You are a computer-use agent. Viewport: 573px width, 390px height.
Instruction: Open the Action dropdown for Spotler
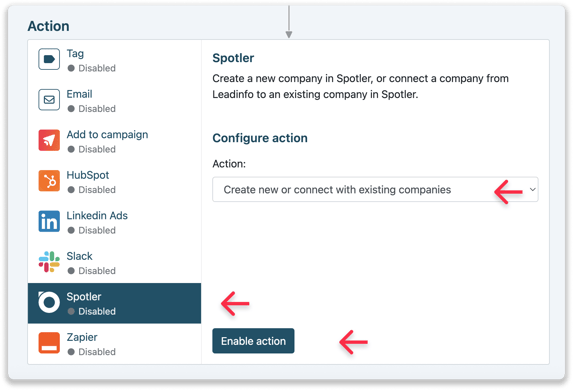point(375,189)
